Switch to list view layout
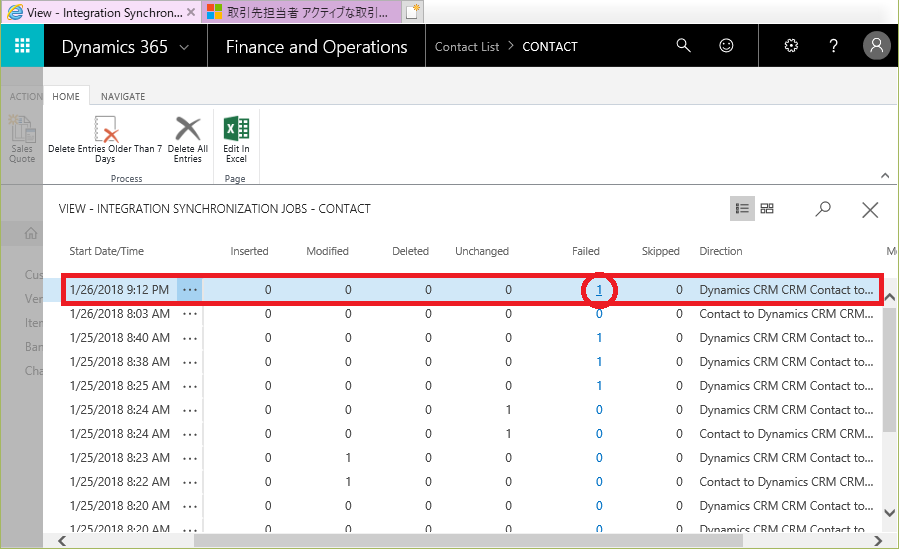Viewport: 899px width, 549px height. click(742, 209)
